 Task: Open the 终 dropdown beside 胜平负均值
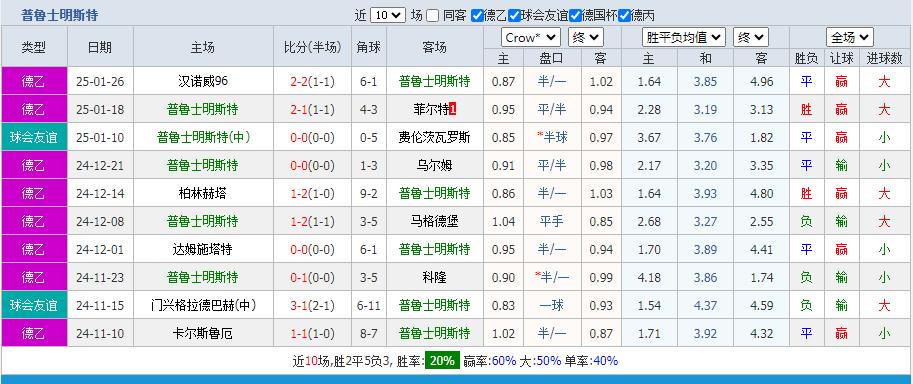click(751, 38)
